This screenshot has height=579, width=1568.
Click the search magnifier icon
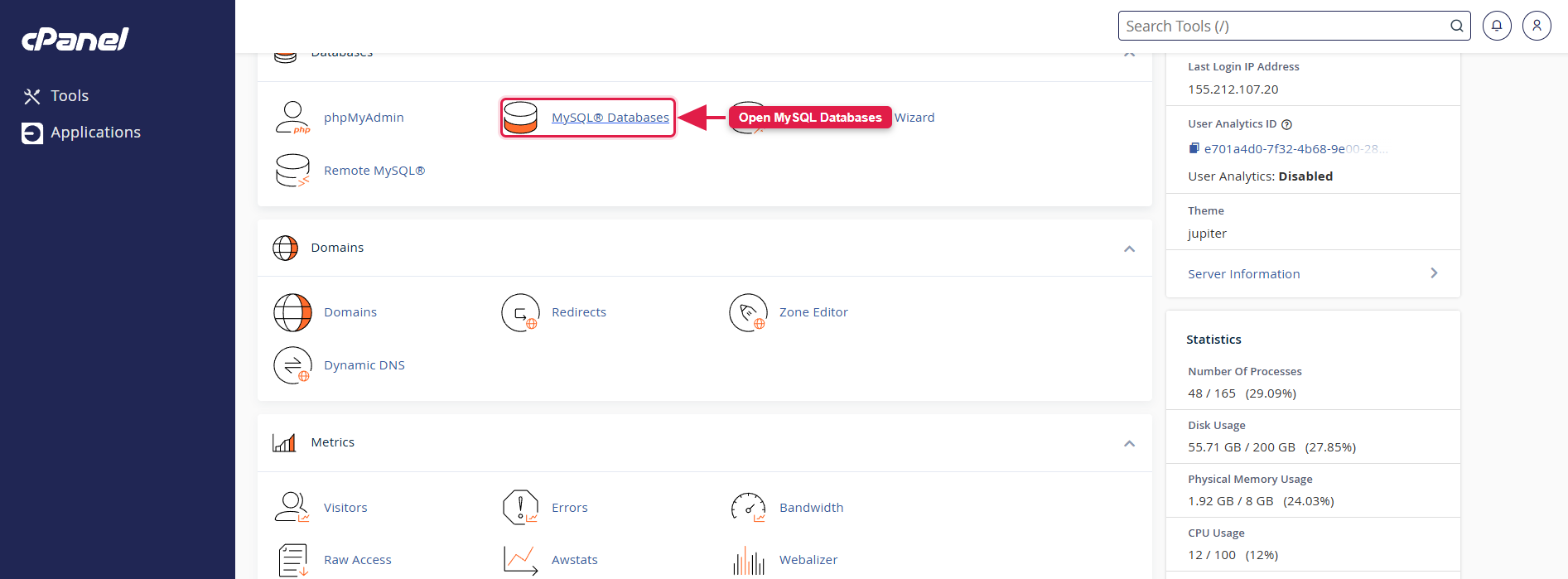click(x=1457, y=26)
